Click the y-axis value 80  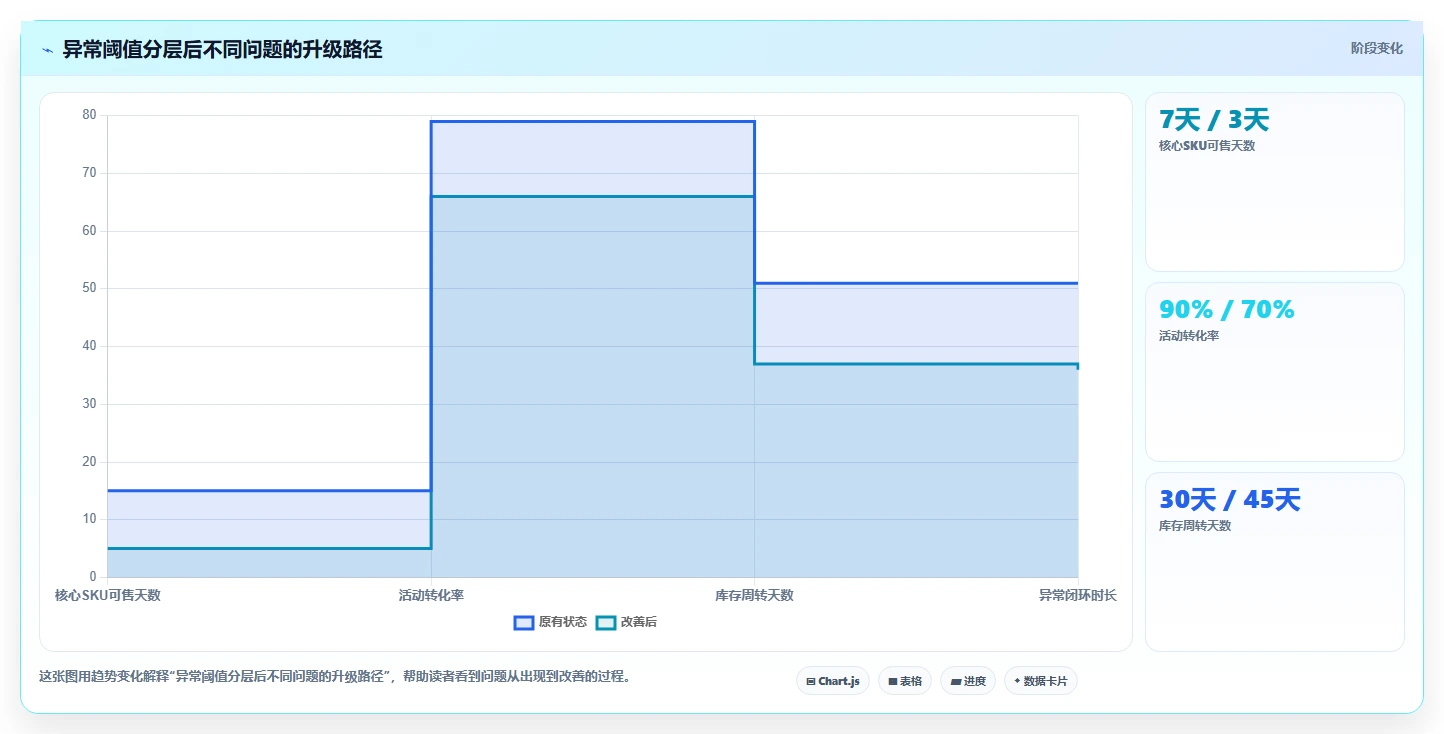pyautogui.click(x=90, y=115)
